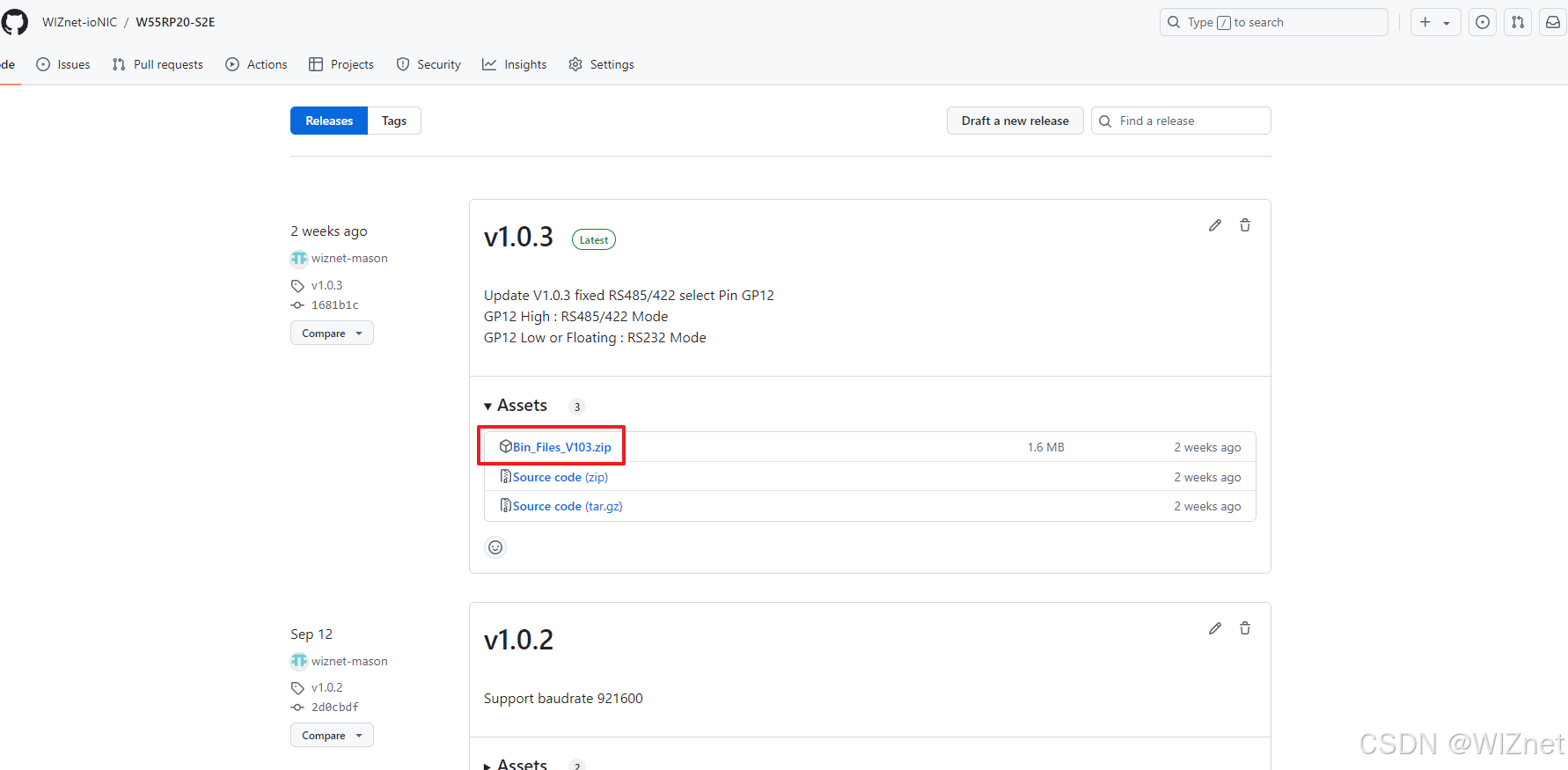Open WIZnet-ioNIC organization breadcrumb
Screen dimensions: 1568x770
coord(79,22)
